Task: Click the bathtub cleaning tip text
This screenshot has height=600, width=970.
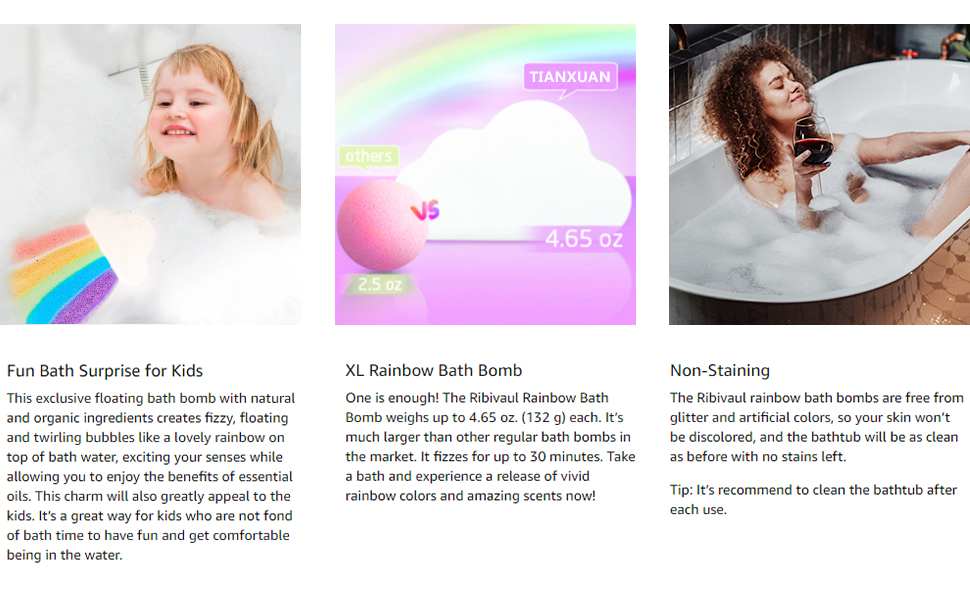Action: tap(813, 500)
